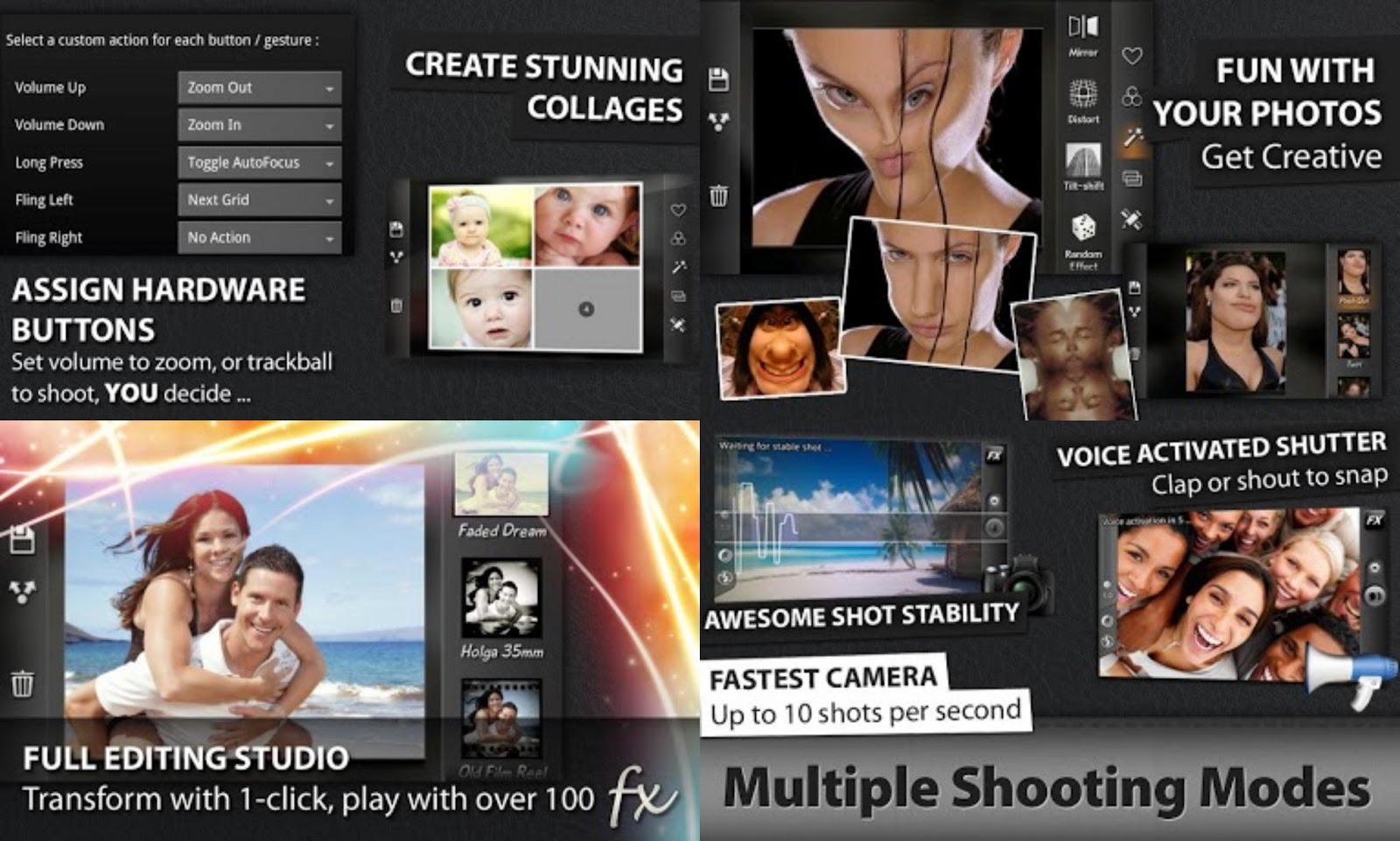Image resolution: width=1400 pixels, height=841 pixels.
Task: Click the 'Long Press' label
Action: click(x=49, y=163)
